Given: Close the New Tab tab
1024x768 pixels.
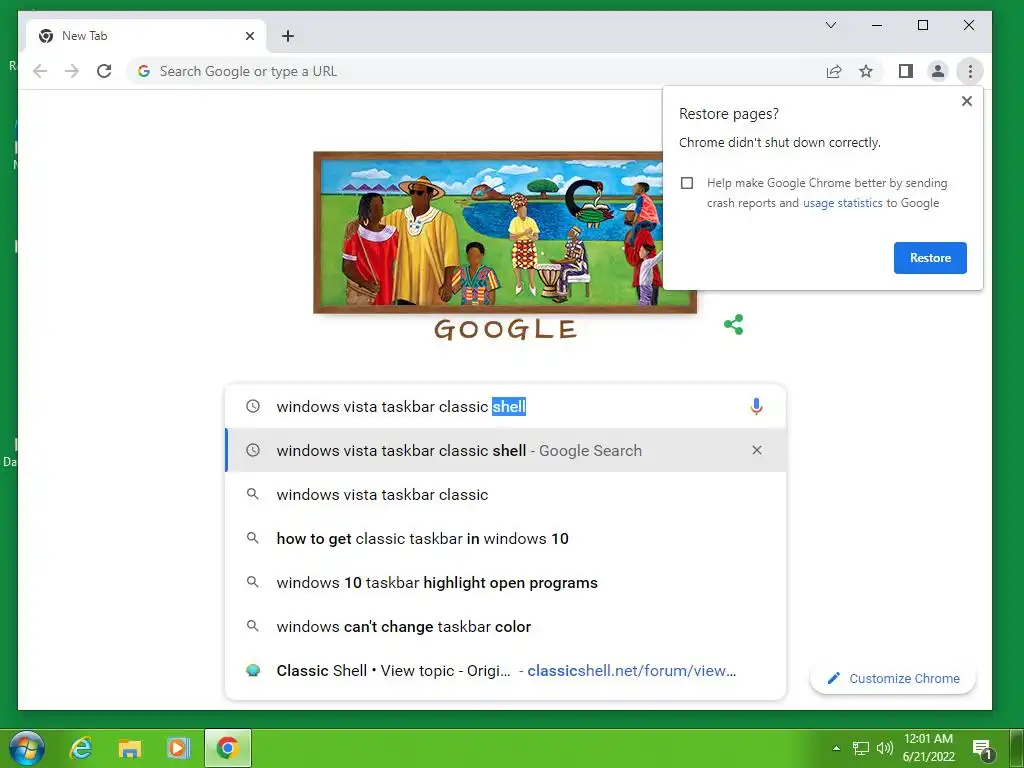Looking at the screenshot, I should click(x=249, y=36).
